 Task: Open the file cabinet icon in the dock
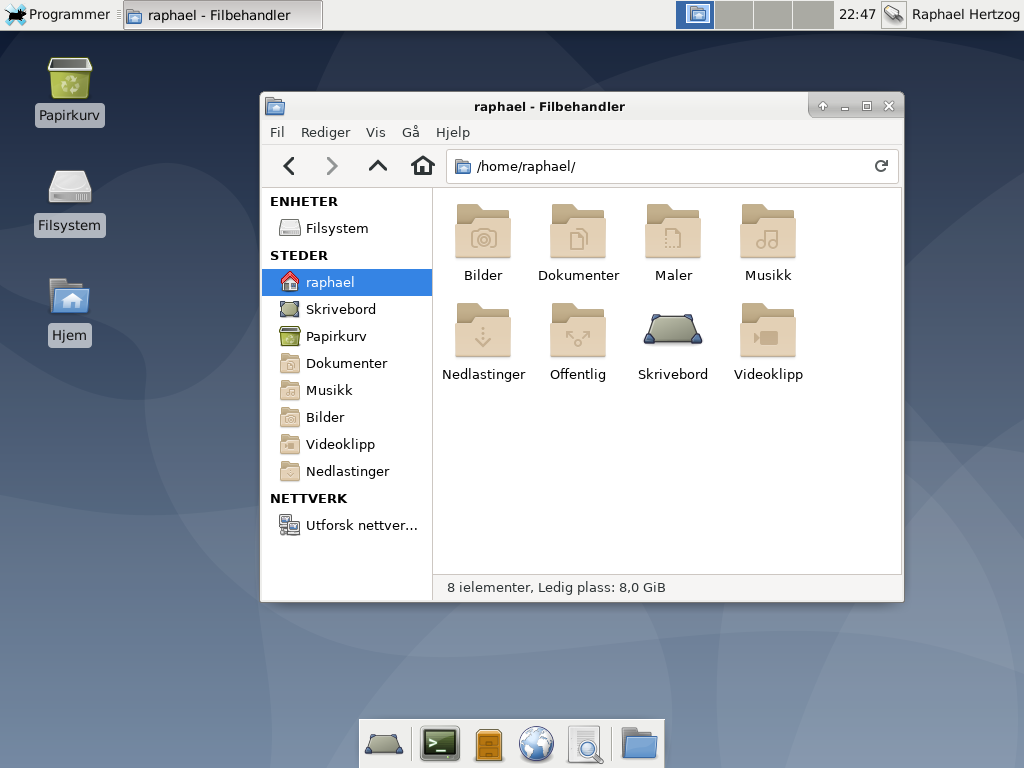[x=488, y=744]
